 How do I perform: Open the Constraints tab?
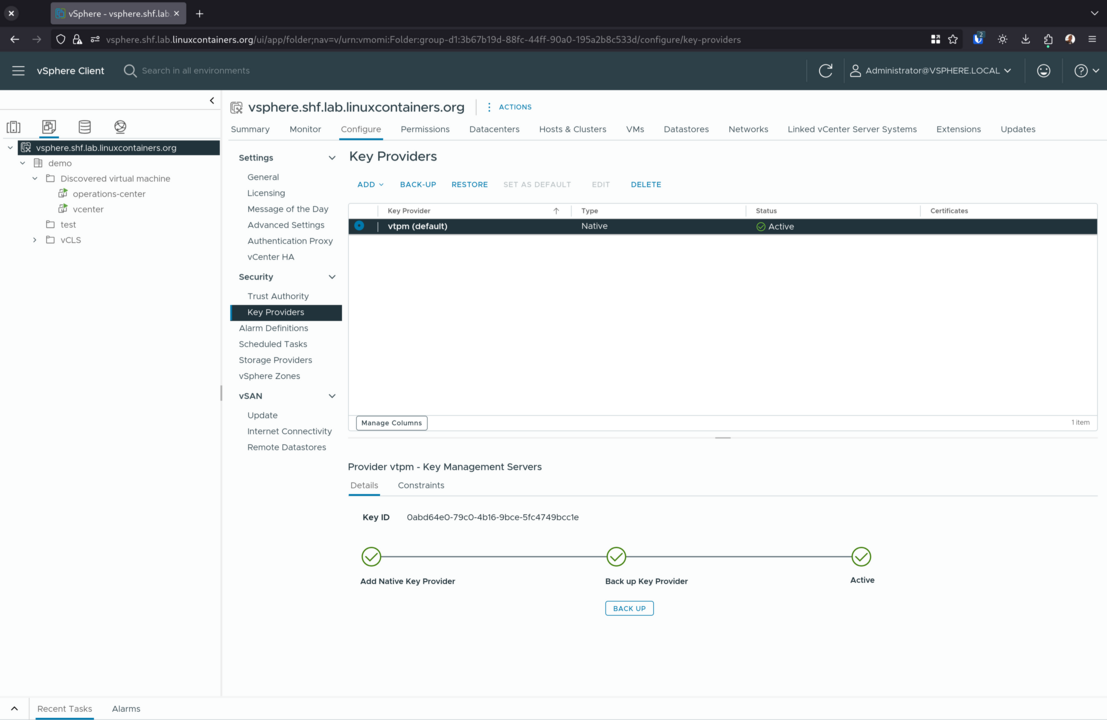click(421, 485)
